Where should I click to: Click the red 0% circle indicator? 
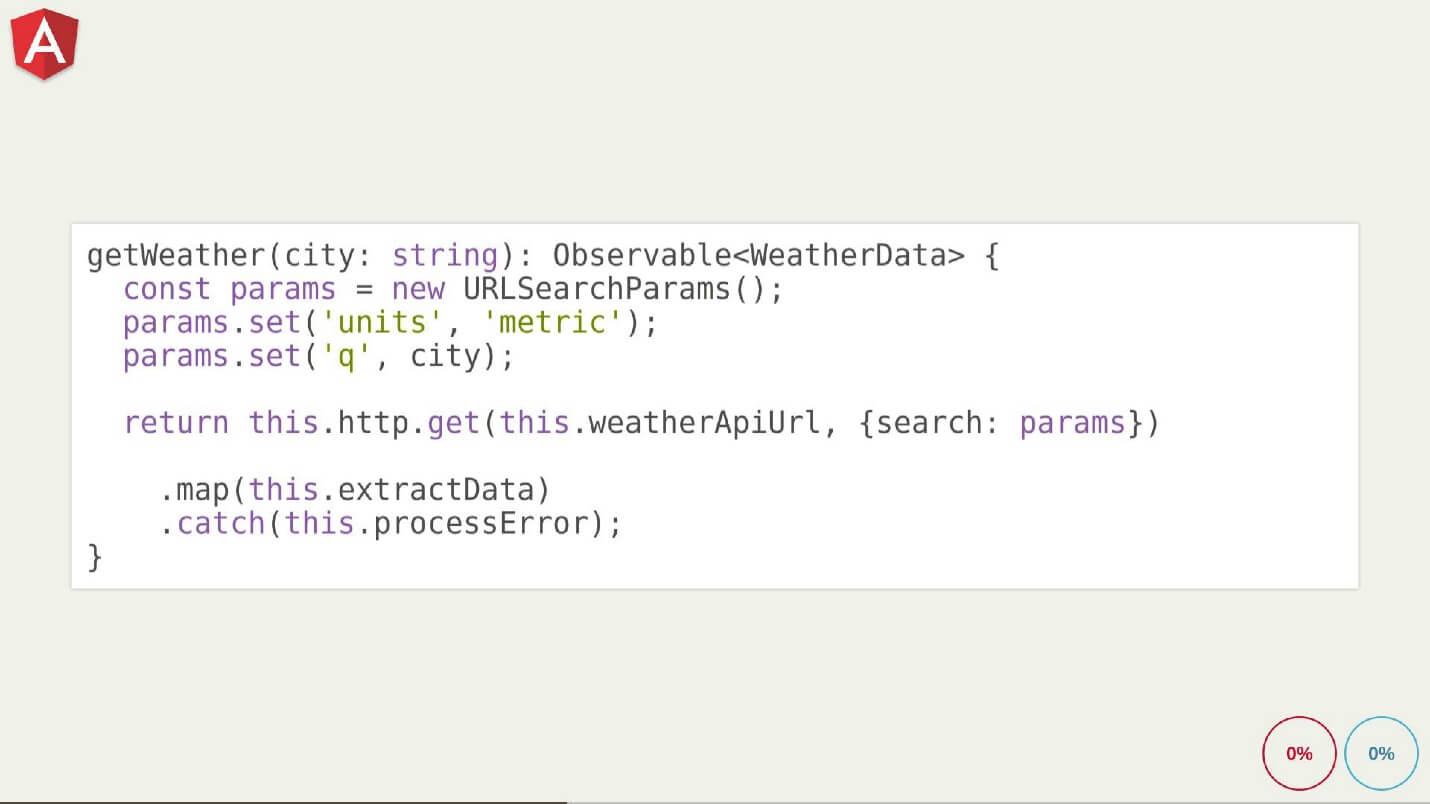tap(1299, 753)
